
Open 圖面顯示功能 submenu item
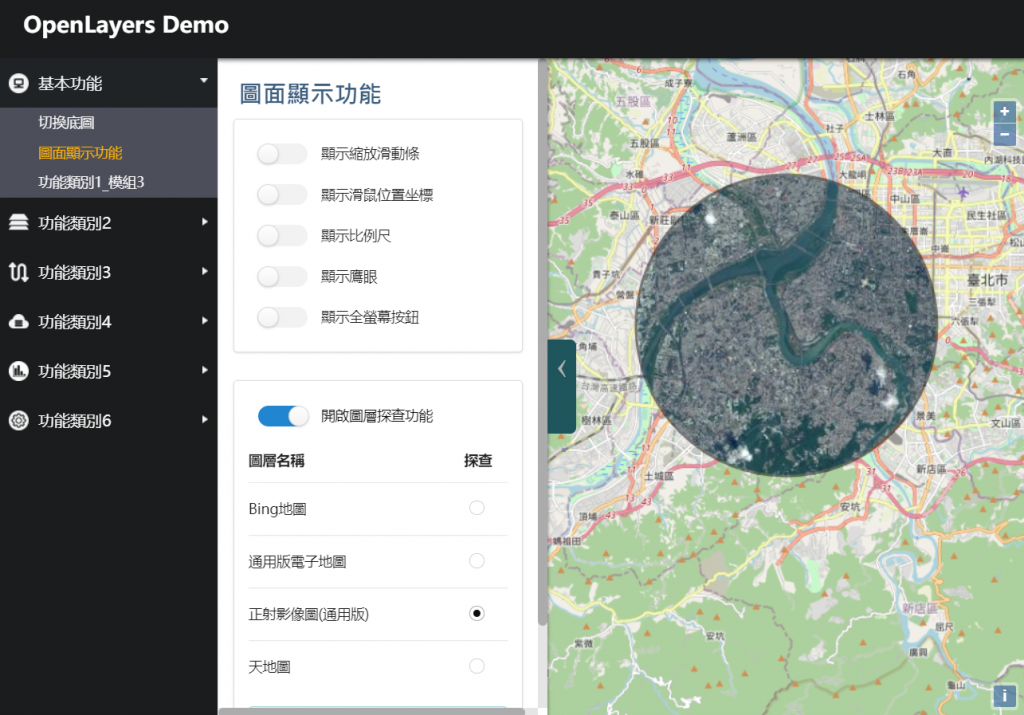[x=80, y=153]
